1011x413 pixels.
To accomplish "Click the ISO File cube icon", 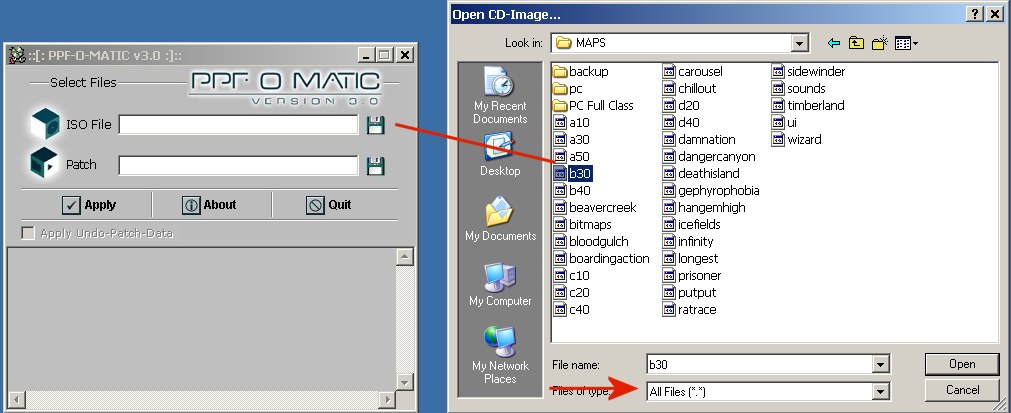I will (45, 124).
